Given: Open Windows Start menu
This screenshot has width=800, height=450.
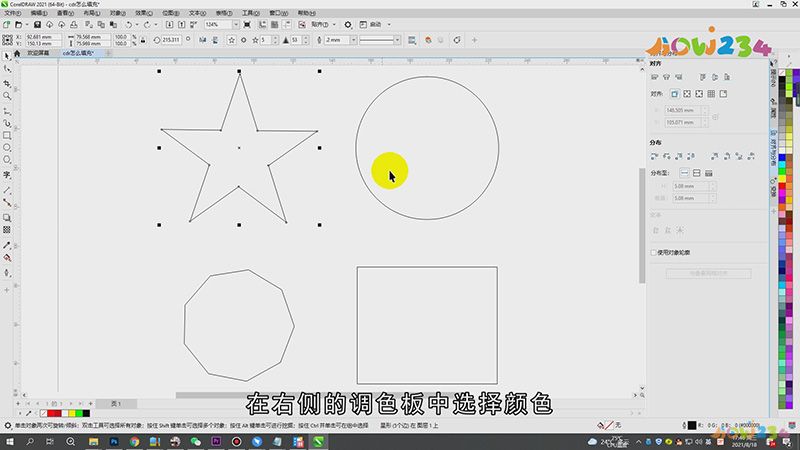Looking at the screenshot, I should (x=10, y=442).
